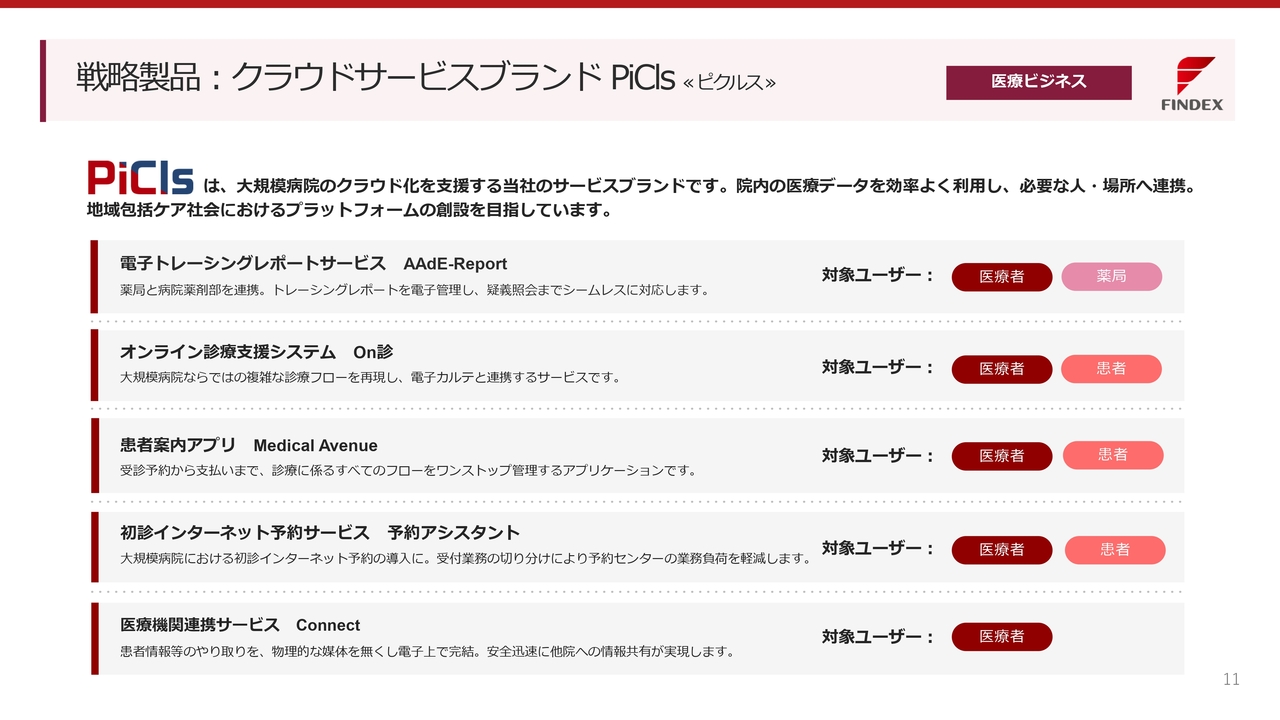Screen dimensions: 1280x720
Task: Select the 医療者 tag for Medical Avenue
Action: (1001, 456)
